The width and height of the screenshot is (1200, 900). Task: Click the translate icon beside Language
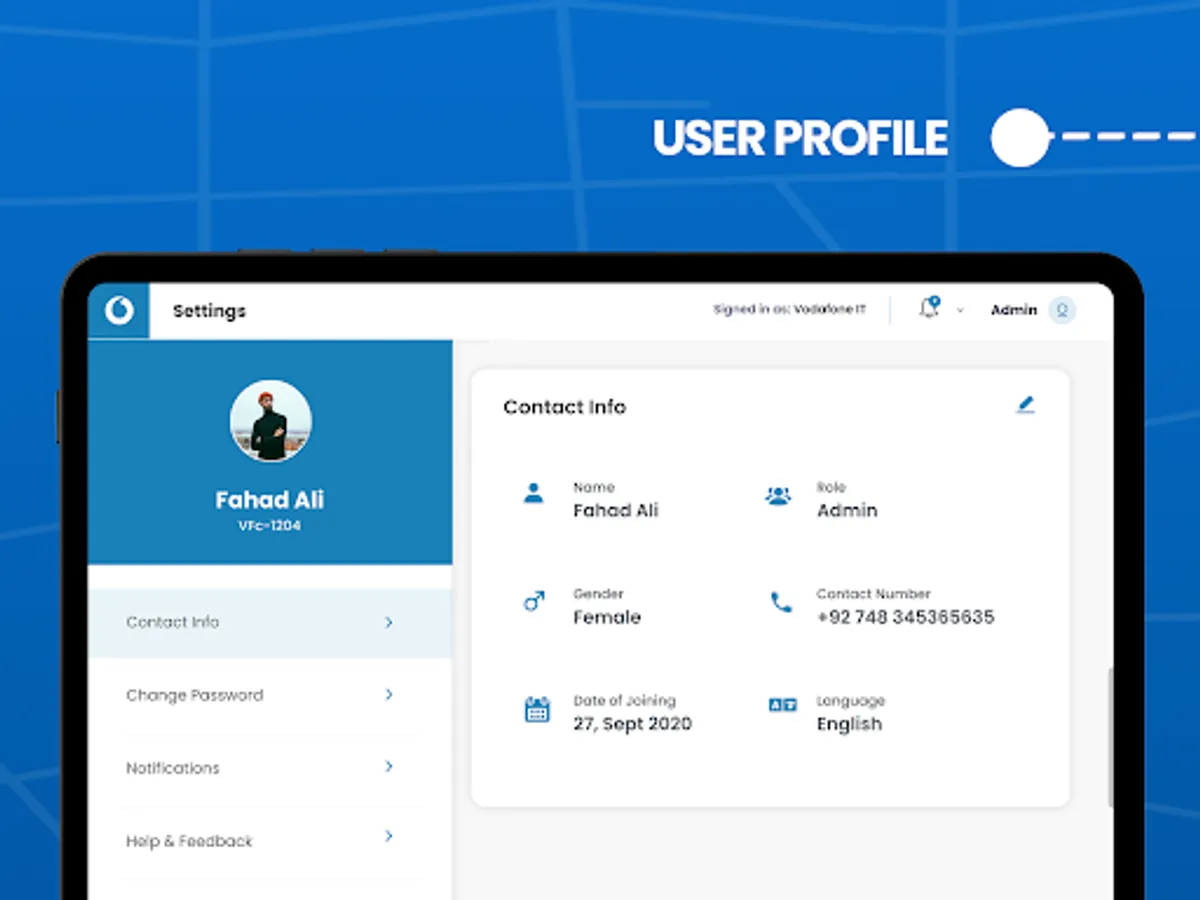point(782,705)
